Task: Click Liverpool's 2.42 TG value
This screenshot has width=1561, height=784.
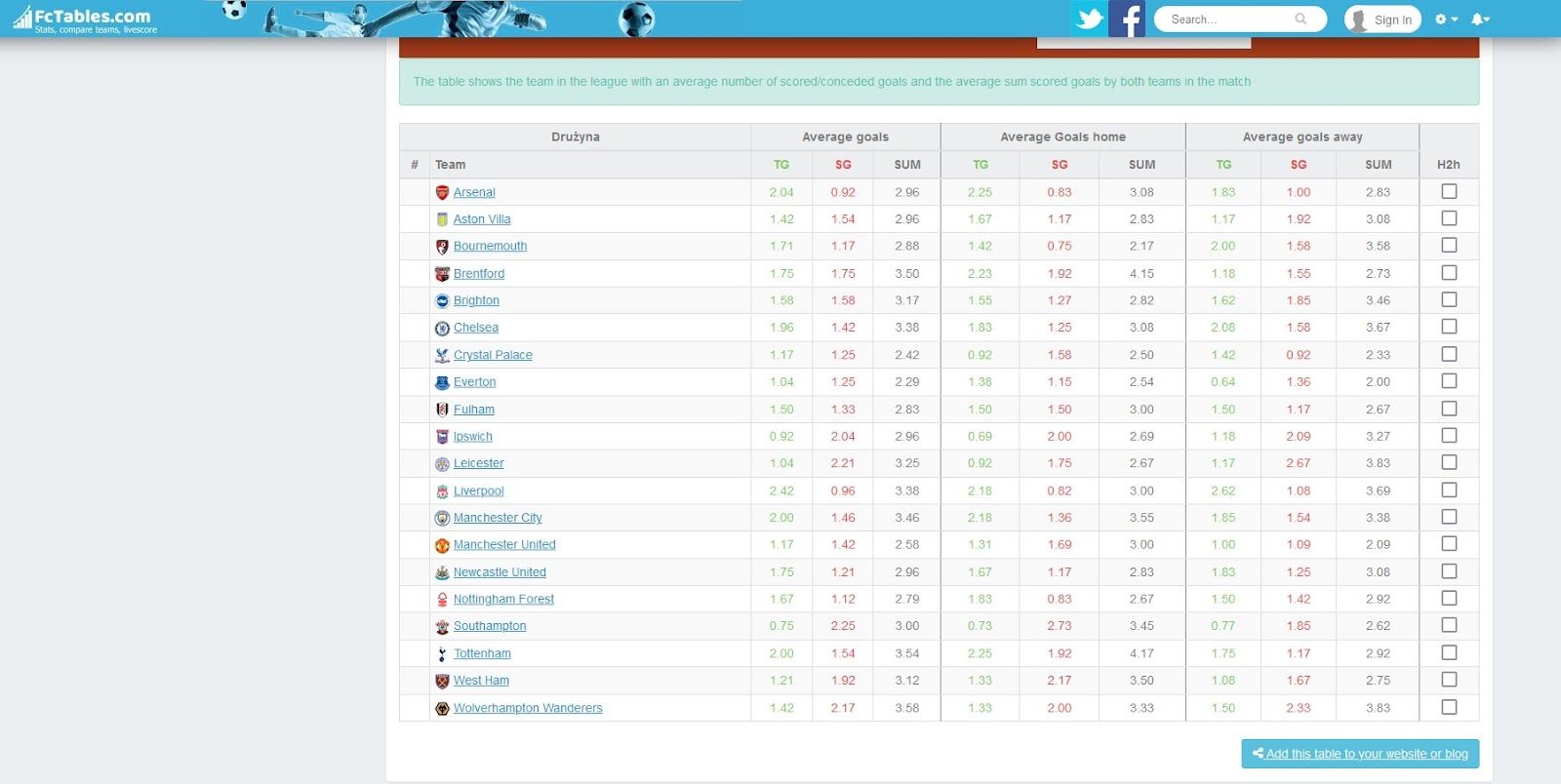Action: point(781,491)
